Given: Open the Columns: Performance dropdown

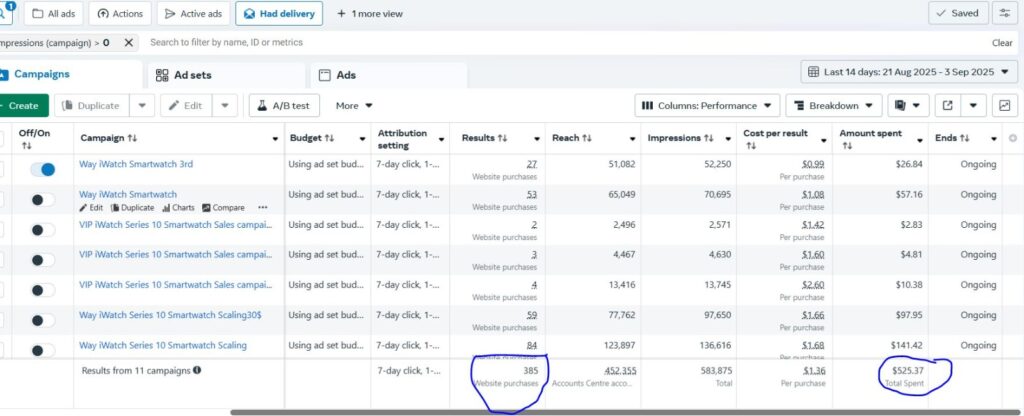Looking at the screenshot, I should tap(707, 105).
